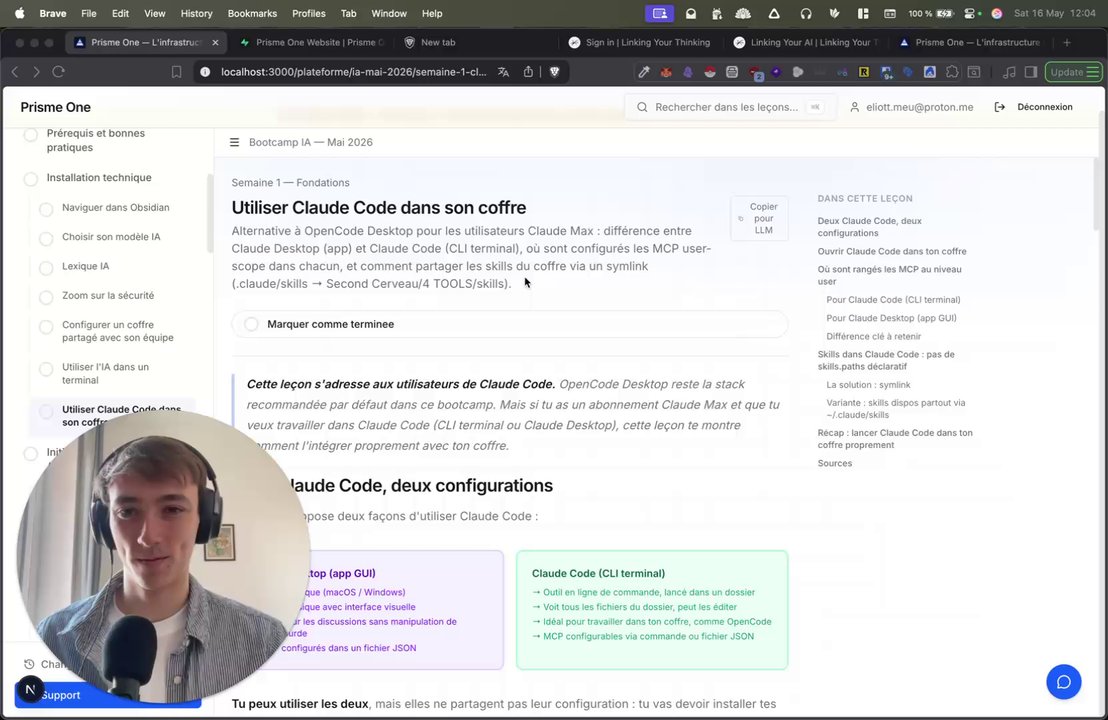The width and height of the screenshot is (1108, 720).
Task: Check circle for Naviguer dans Obsidian
Action: (x=46, y=208)
